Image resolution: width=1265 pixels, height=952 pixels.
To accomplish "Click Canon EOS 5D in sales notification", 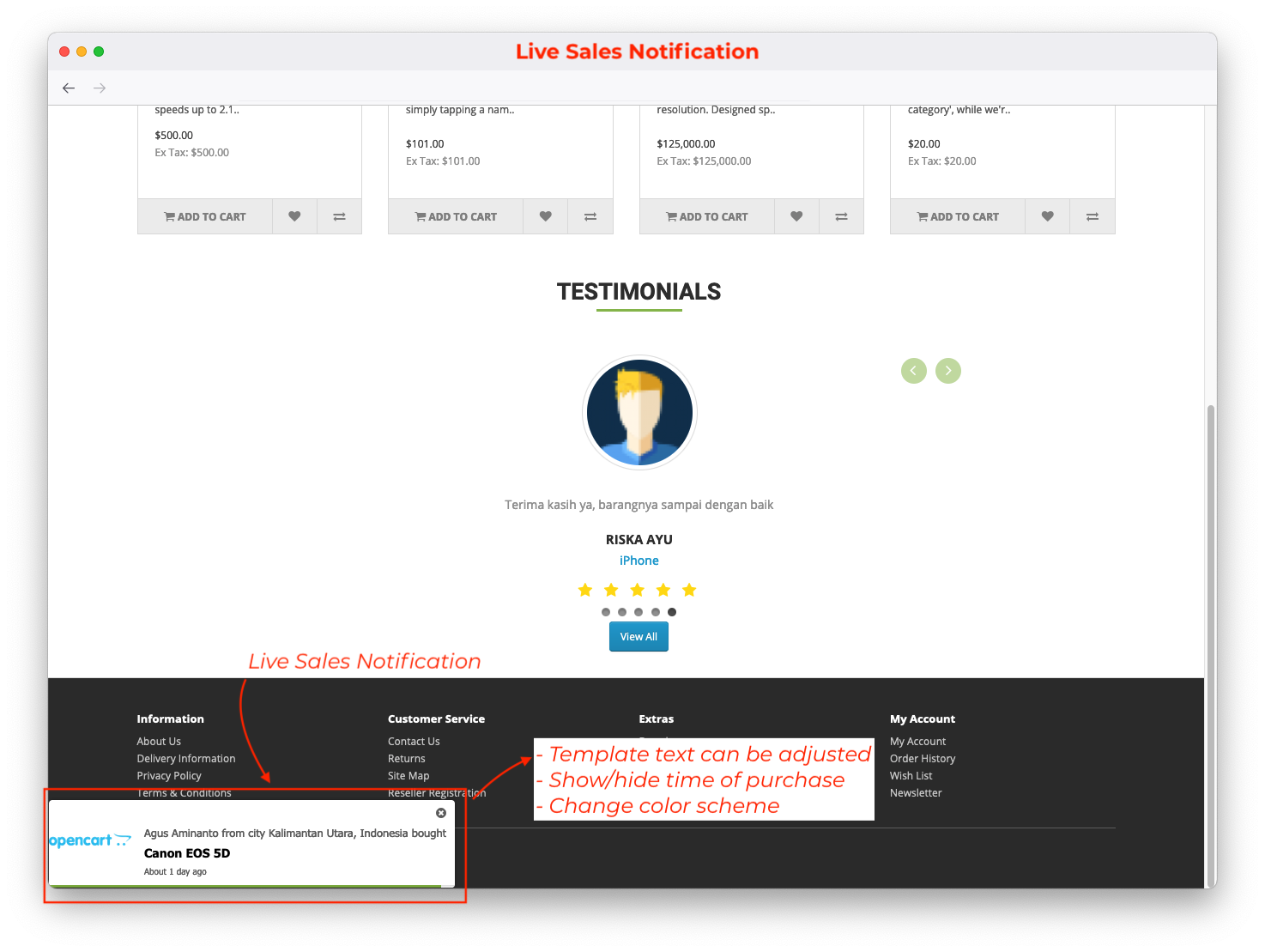I will (x=187, y=853).
